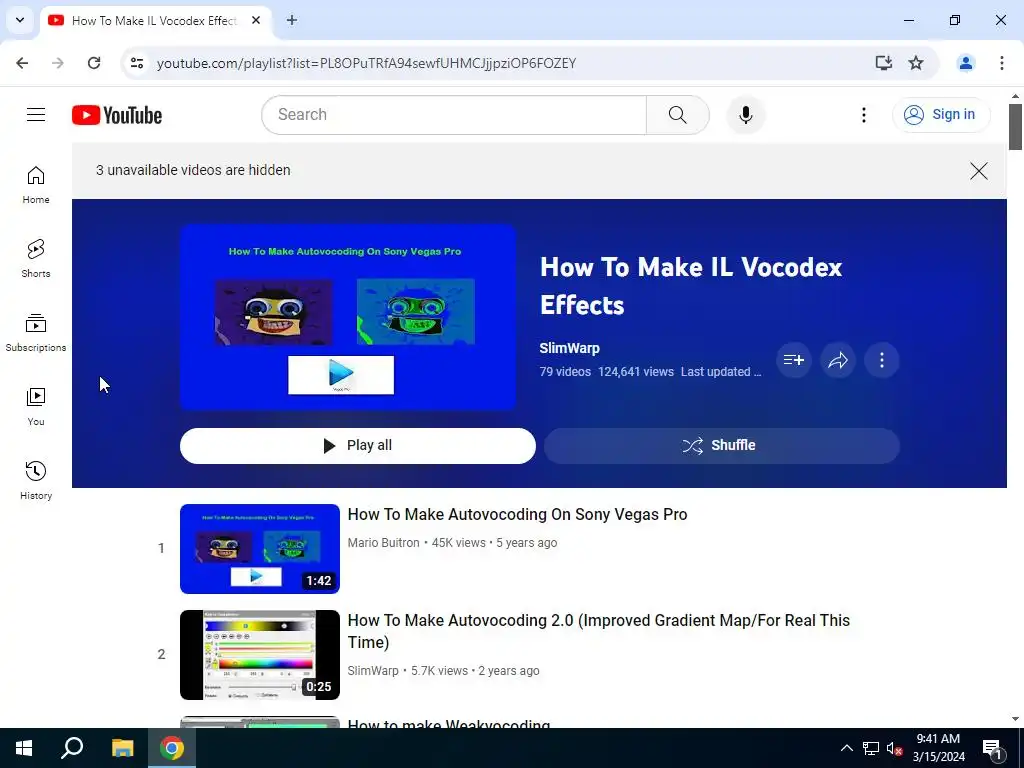Open Subscriptions from the sidebar
The image size is (1024, 768).
click(x=36, y=332)
